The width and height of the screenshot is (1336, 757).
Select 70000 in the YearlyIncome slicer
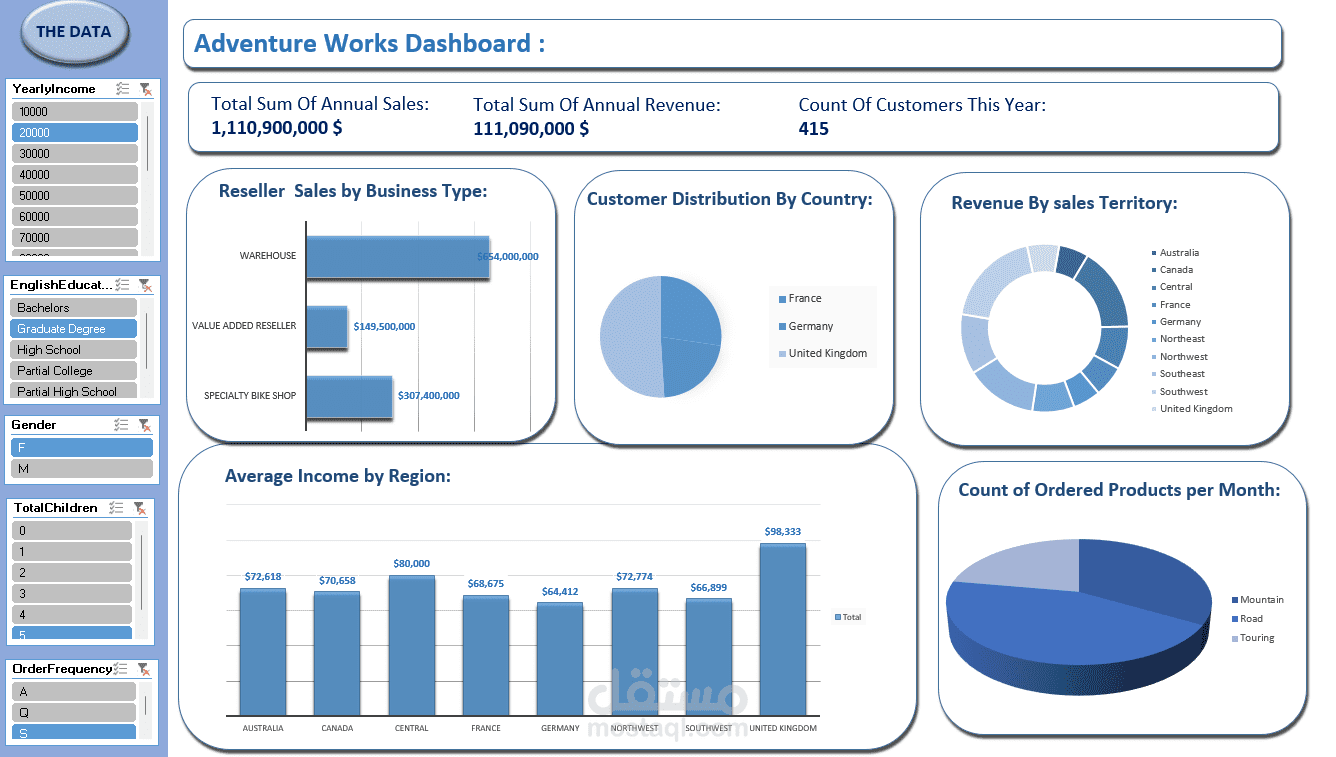coord(75,237)
